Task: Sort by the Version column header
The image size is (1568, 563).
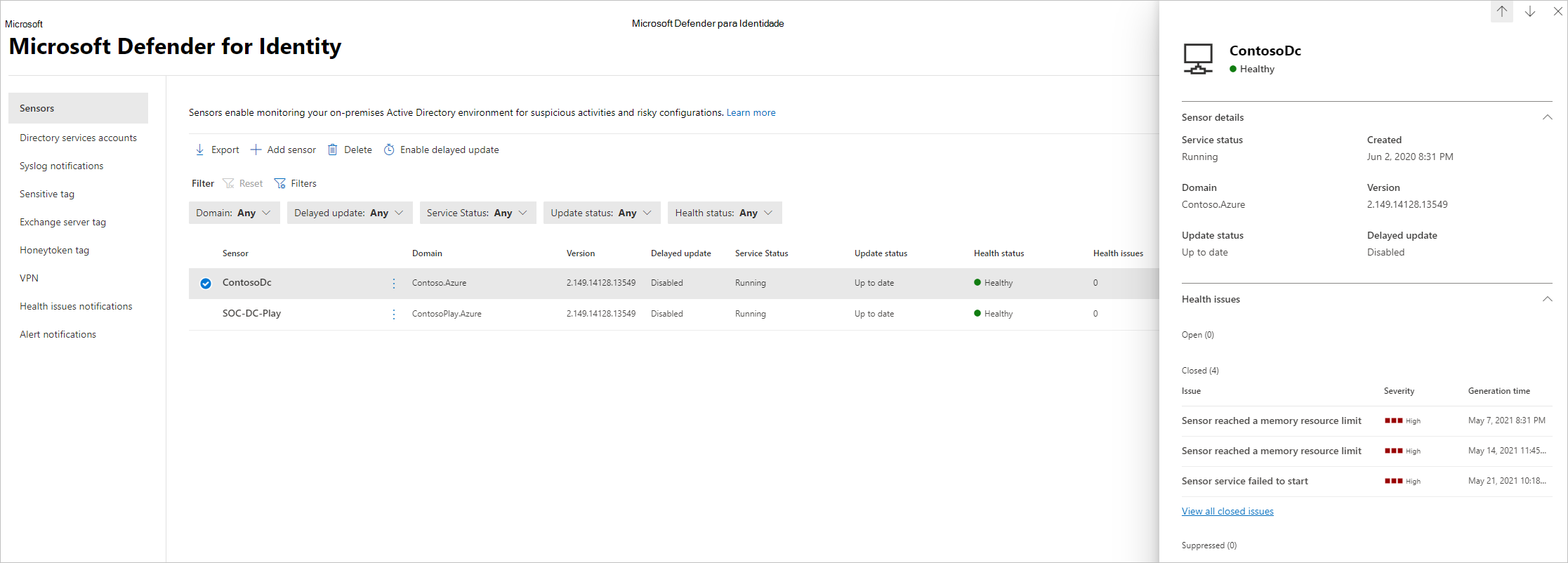Action: pyautogui.click(x=581, y=253)
